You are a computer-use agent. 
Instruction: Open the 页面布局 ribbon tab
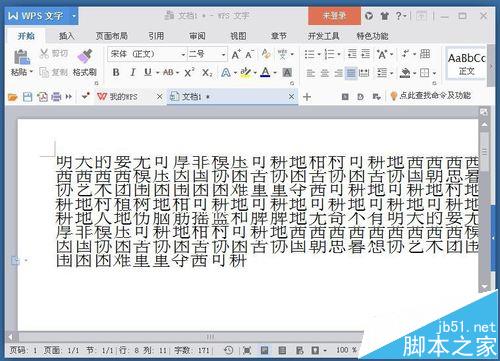tap(112, 36)
